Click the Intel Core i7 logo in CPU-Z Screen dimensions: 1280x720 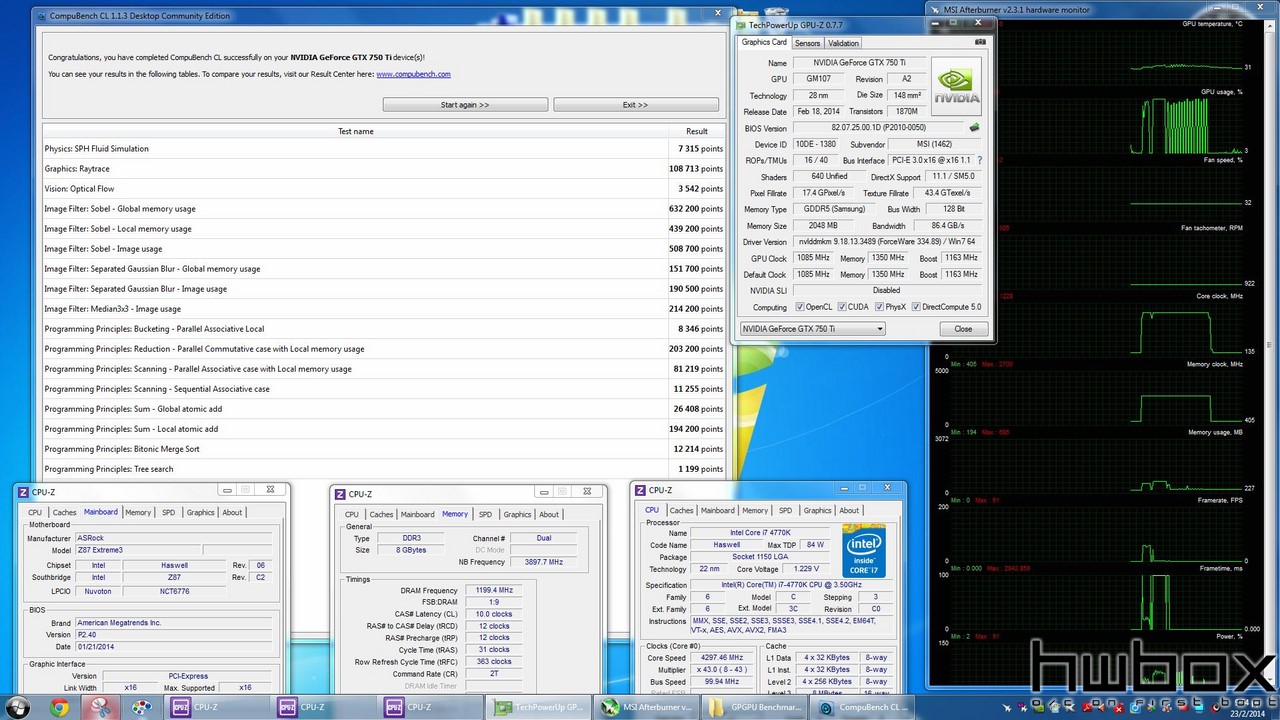coord(863,551)
